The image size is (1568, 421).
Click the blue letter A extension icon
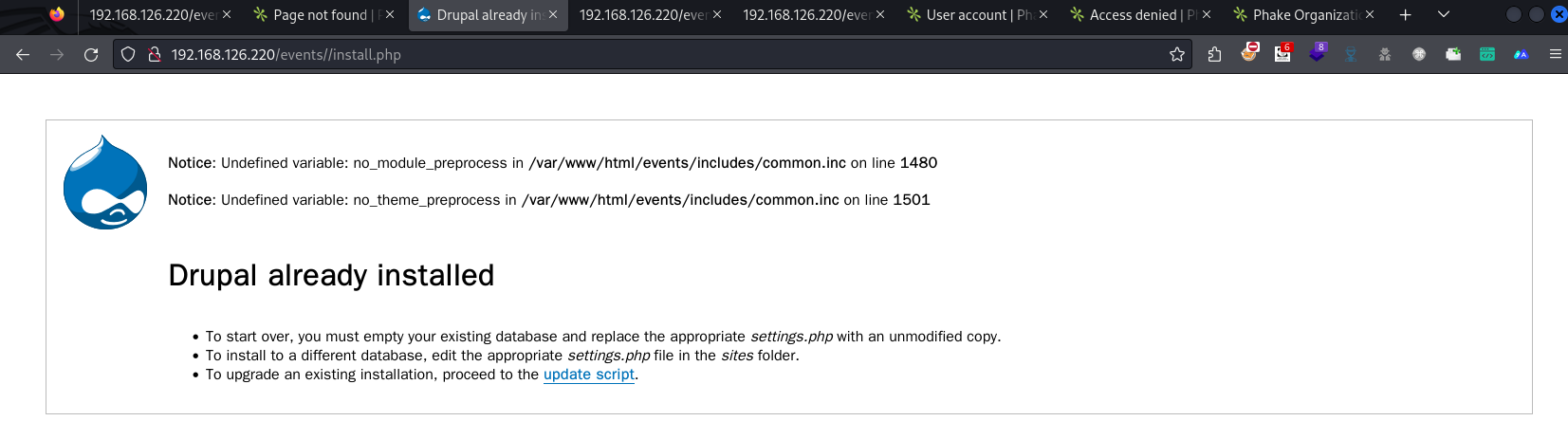pos(1522,55)
